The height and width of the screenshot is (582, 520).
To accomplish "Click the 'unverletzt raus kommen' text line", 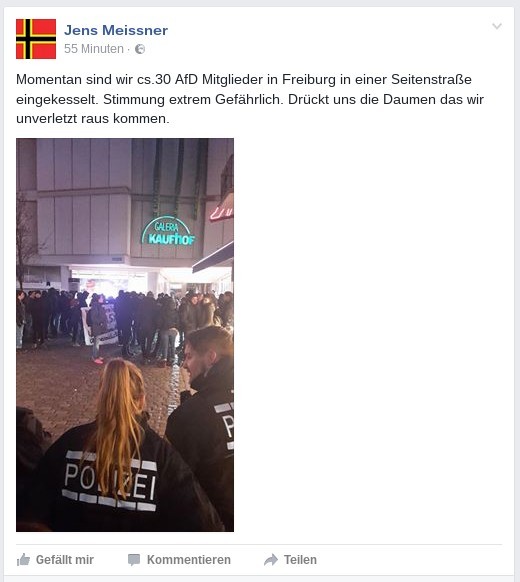I will coord(93,119).
